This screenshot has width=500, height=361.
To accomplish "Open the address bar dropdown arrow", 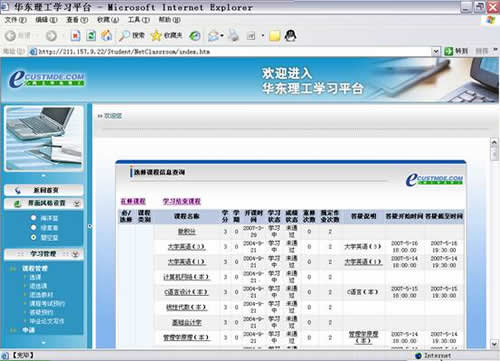I will (436, 51).
